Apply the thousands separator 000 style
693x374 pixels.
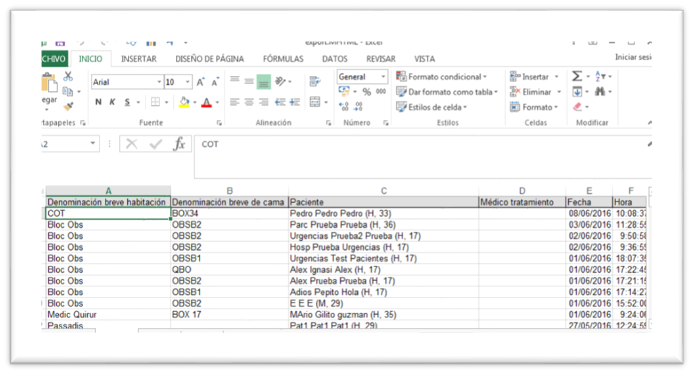[381, 92]
